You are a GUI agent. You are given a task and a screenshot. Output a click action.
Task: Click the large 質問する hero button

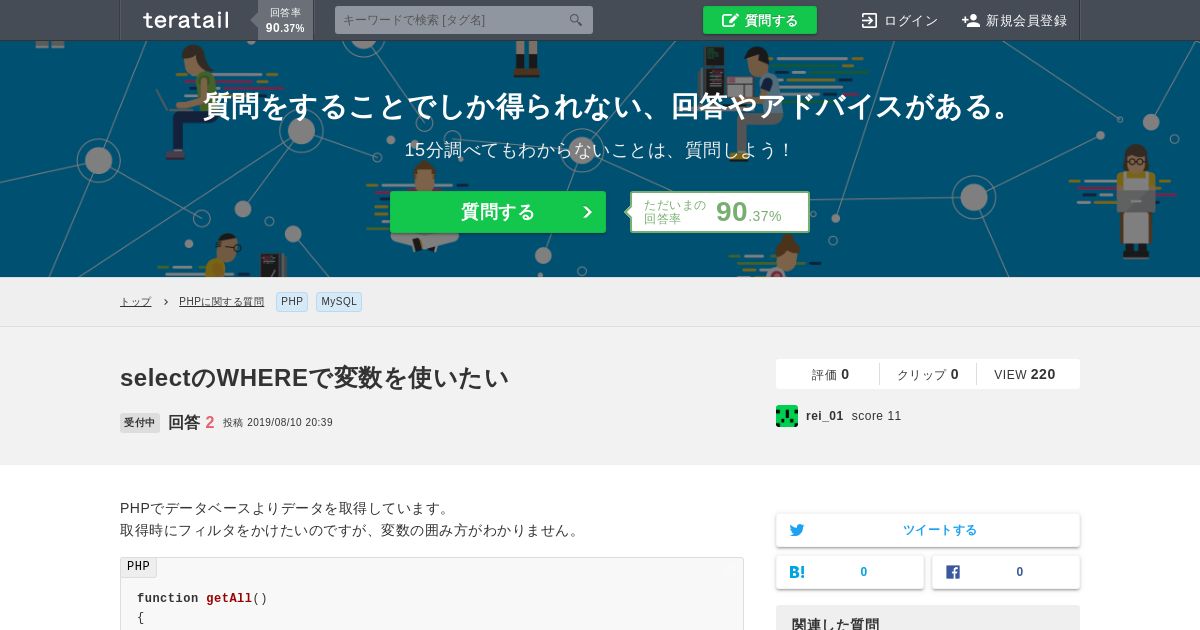pos(498,212)
